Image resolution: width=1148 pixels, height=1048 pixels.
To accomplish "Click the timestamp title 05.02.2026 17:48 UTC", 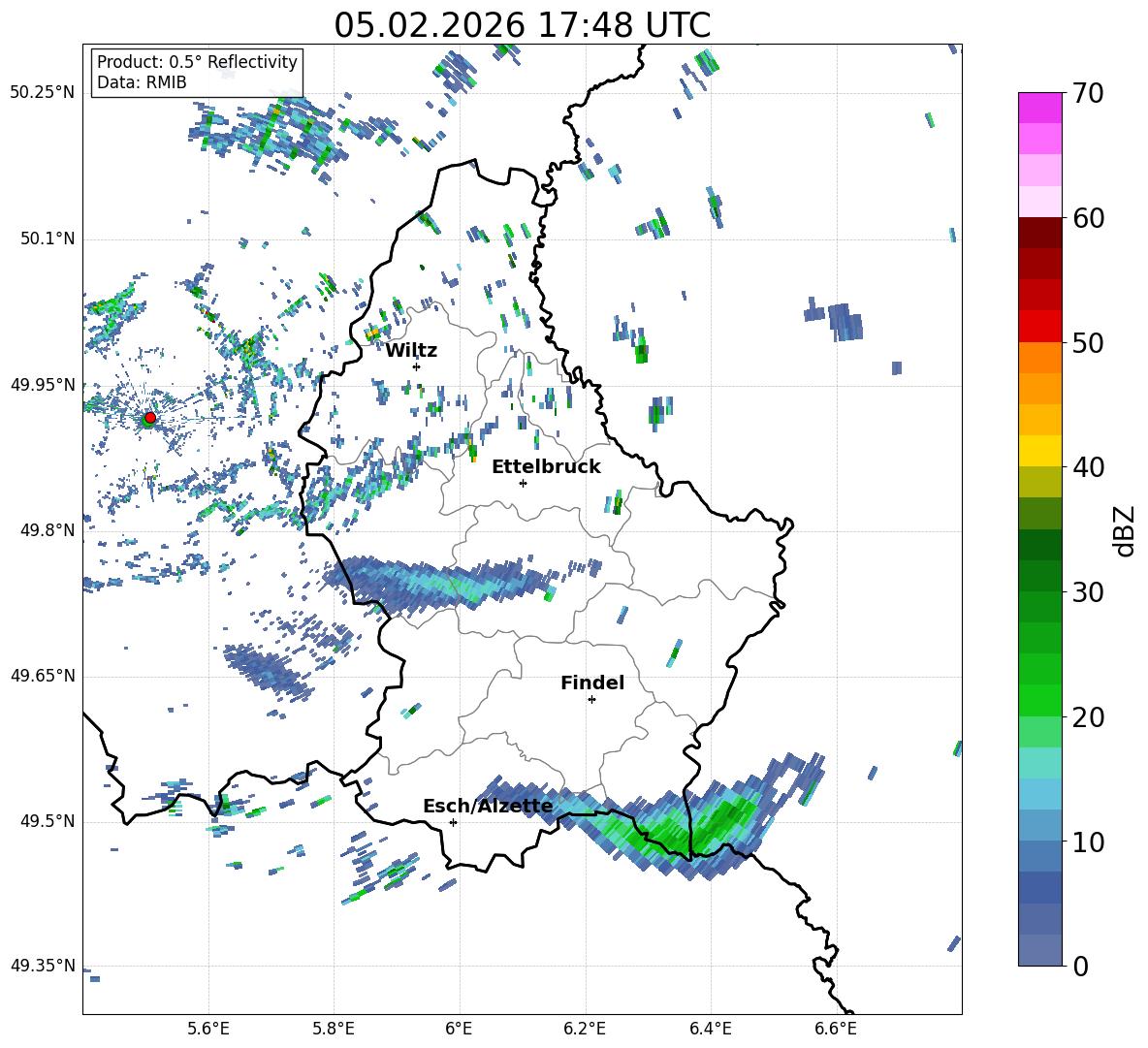I will (x=522, y=25).
